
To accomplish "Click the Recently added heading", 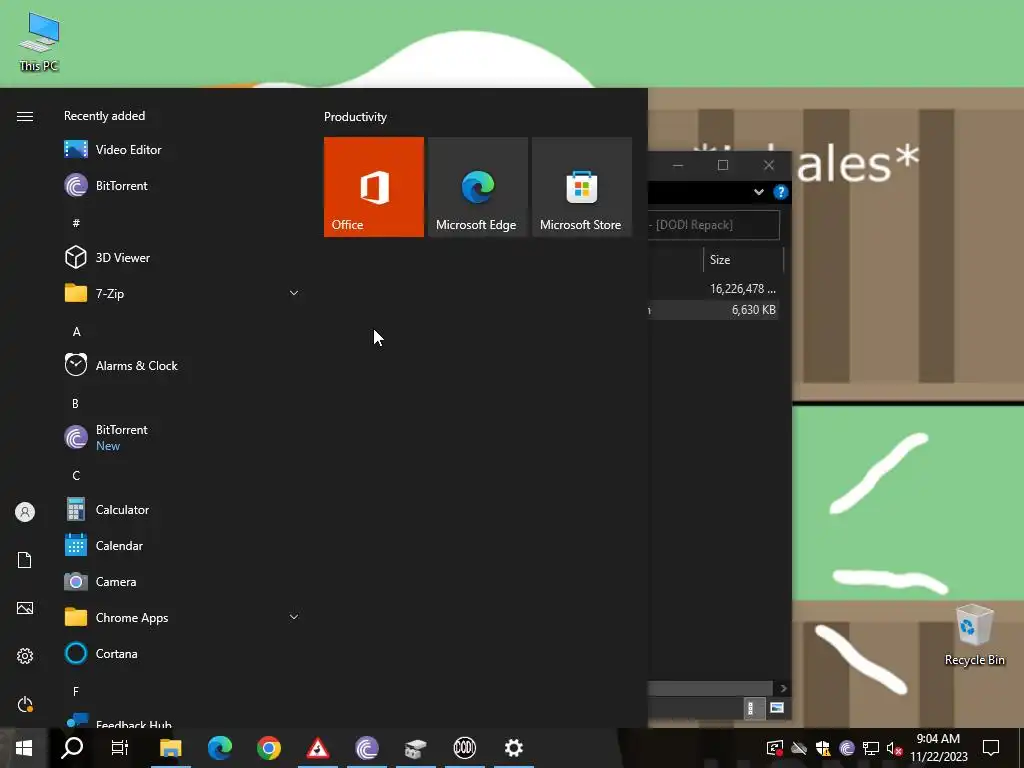I will click(x=104, y=116).
